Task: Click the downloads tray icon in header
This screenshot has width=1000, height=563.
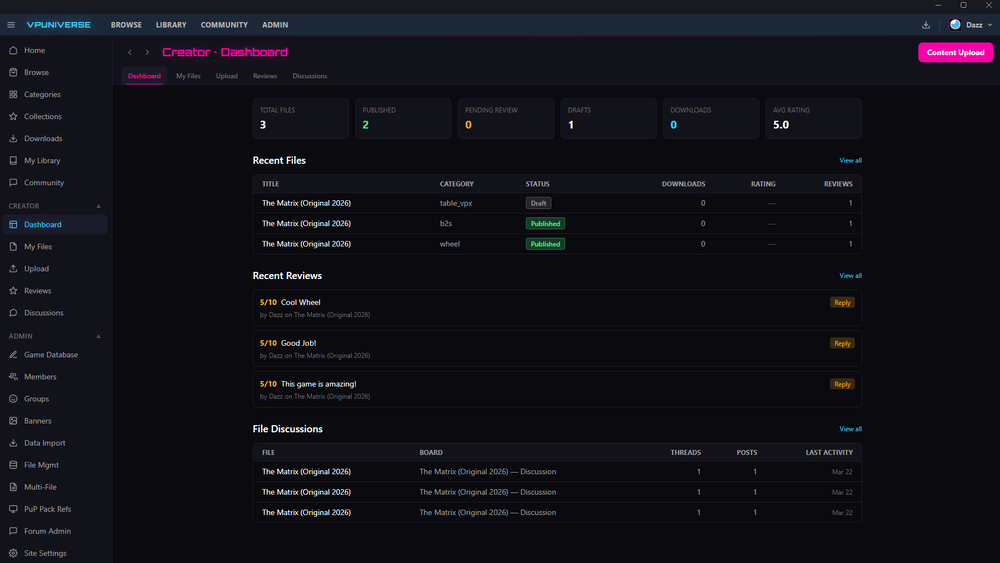Action: (x=925, y=25)
